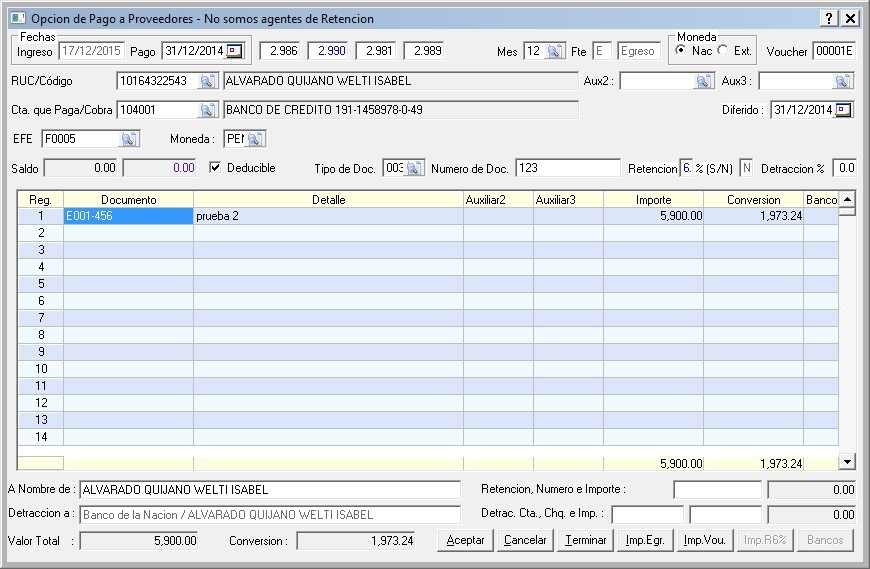The width and height of the screenshot is (870, 569).
Task: Click the Bancos button
Action: (x=825, y=540)
